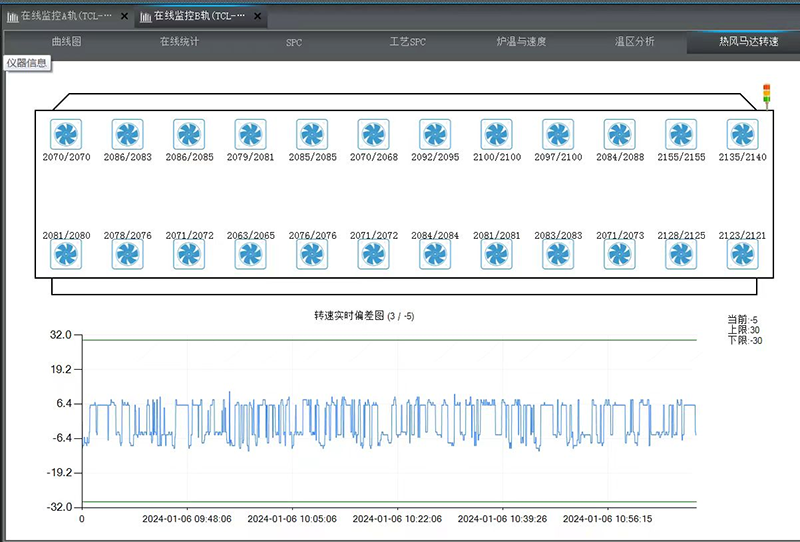Go to the 炉温与速度 tab

click(x=521, y=43)
